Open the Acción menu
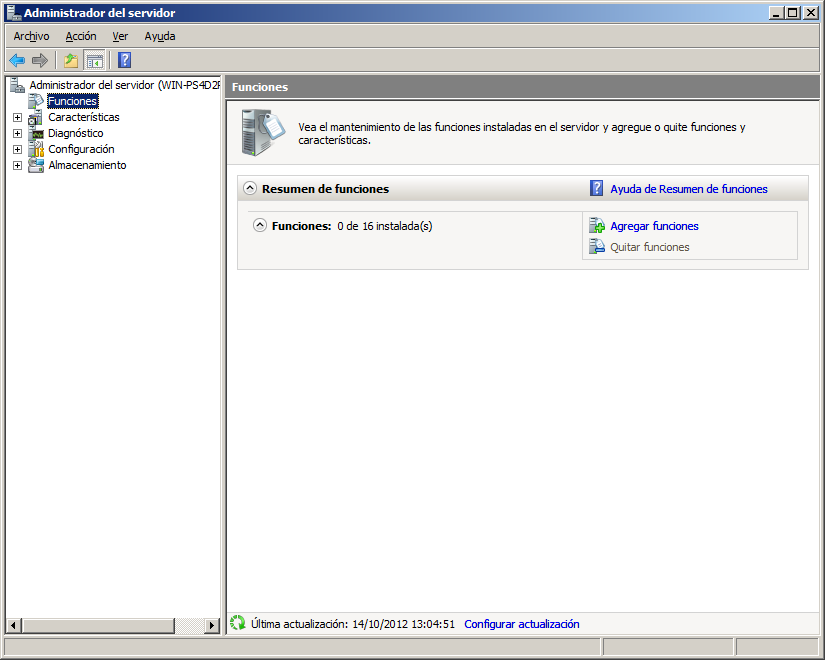Screen dimensions: 825x660 [80, 36]
